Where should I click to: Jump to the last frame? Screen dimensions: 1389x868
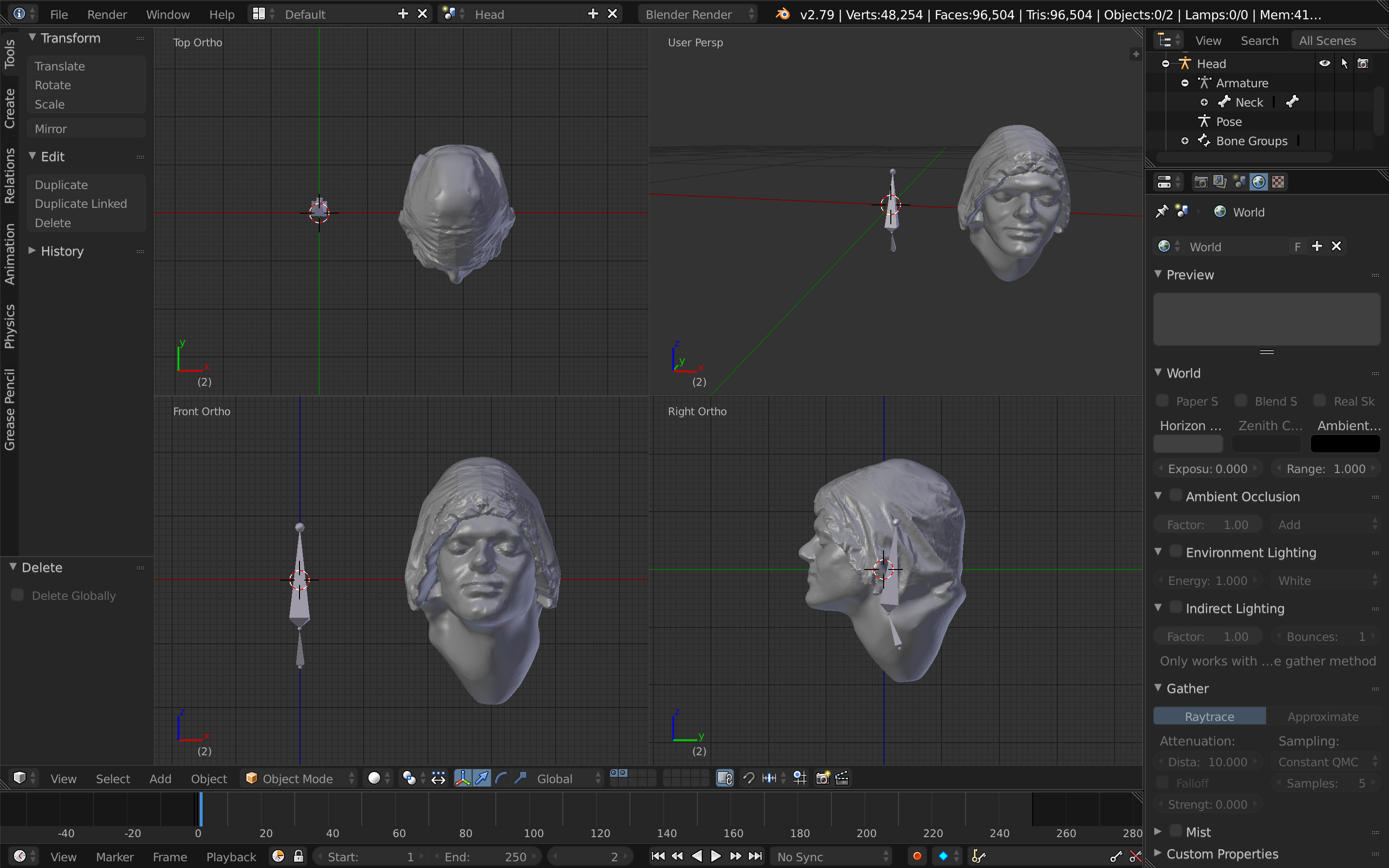[x=755, y=856]
